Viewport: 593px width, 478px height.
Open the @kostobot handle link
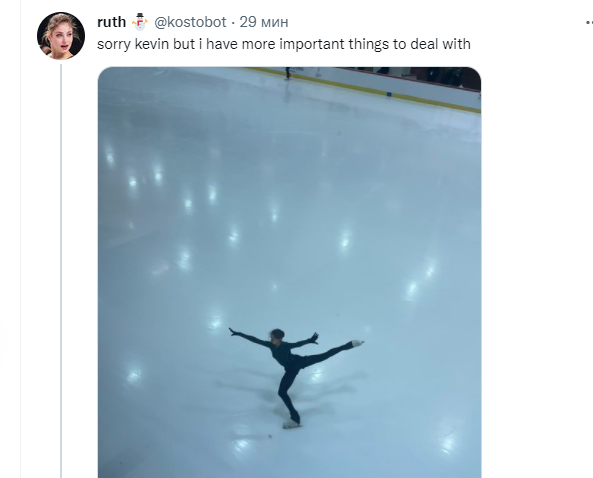(190, 22)
